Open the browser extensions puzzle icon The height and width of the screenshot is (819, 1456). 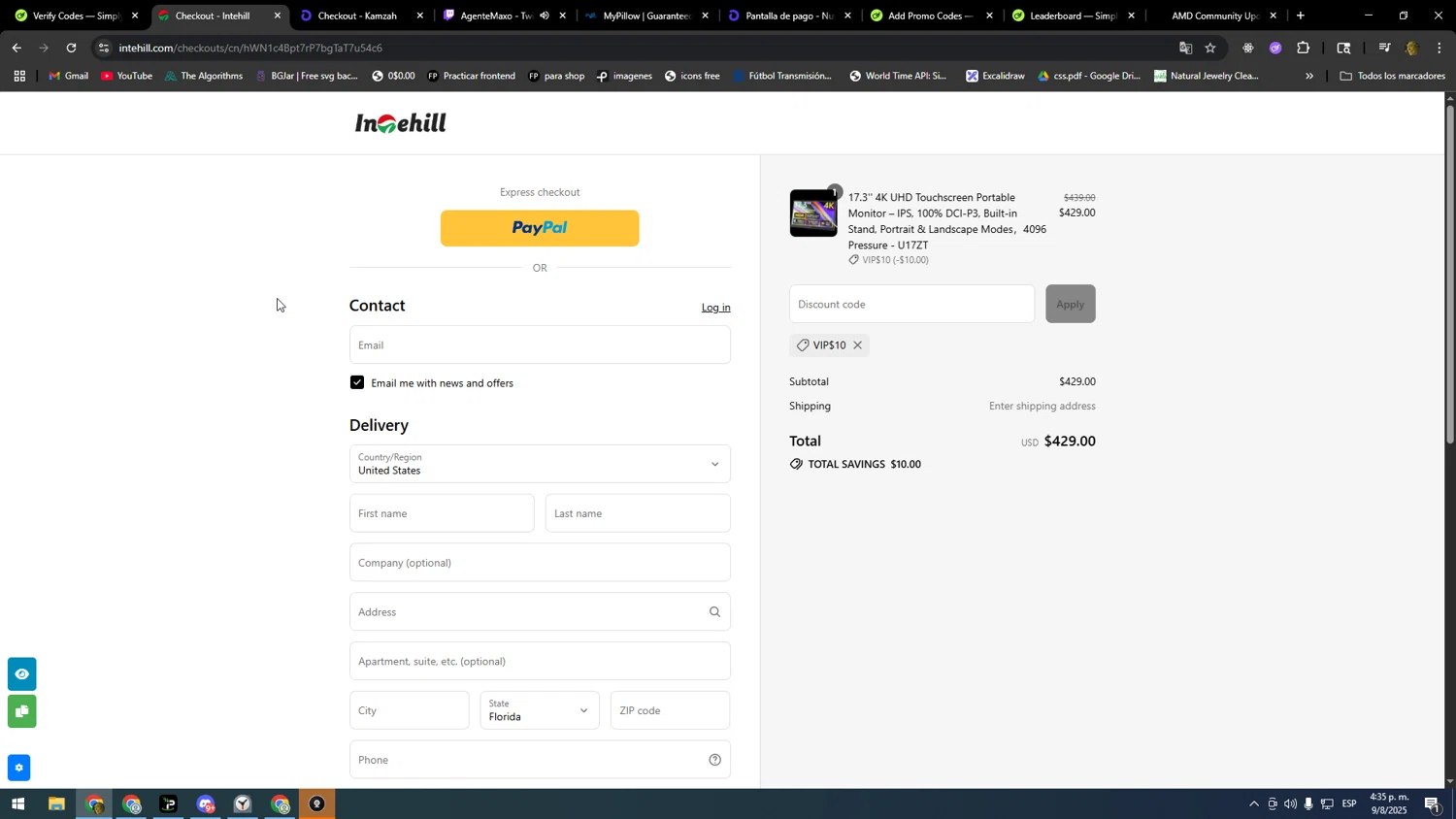tap(1304, 48)
